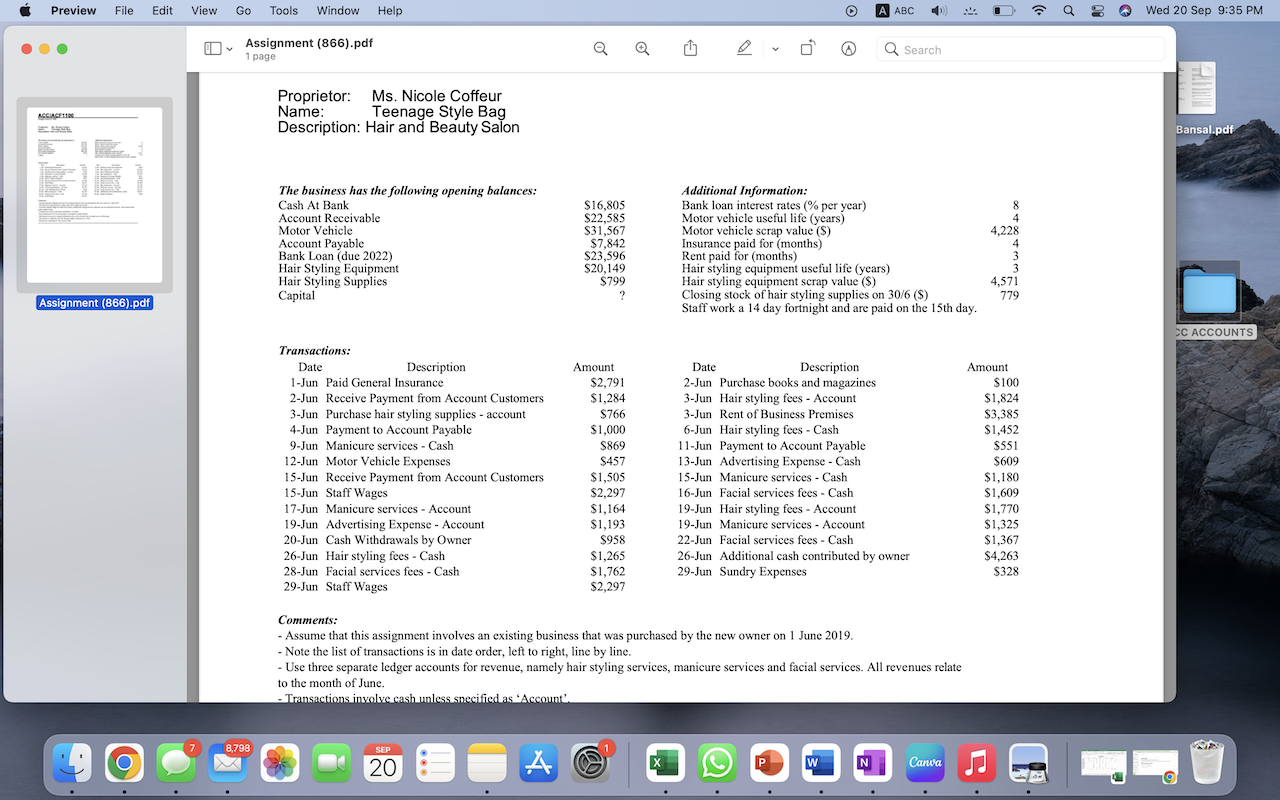Open the Tools menu
This screenshot has height=800, width=1280.
[x=283, y=10]
